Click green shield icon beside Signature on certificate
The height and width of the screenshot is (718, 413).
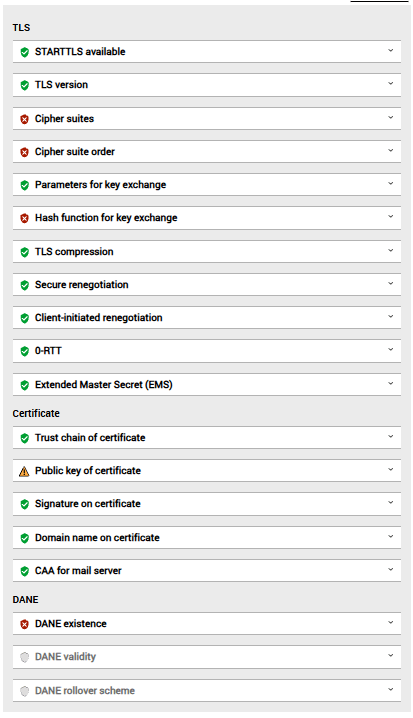[25, 504]
